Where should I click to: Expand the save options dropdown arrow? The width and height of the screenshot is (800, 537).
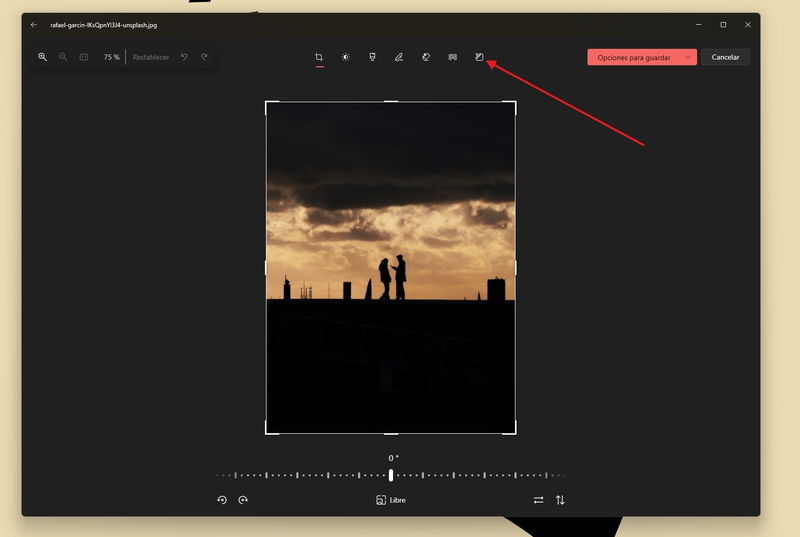pyautogui.click(x=688, y=57)
